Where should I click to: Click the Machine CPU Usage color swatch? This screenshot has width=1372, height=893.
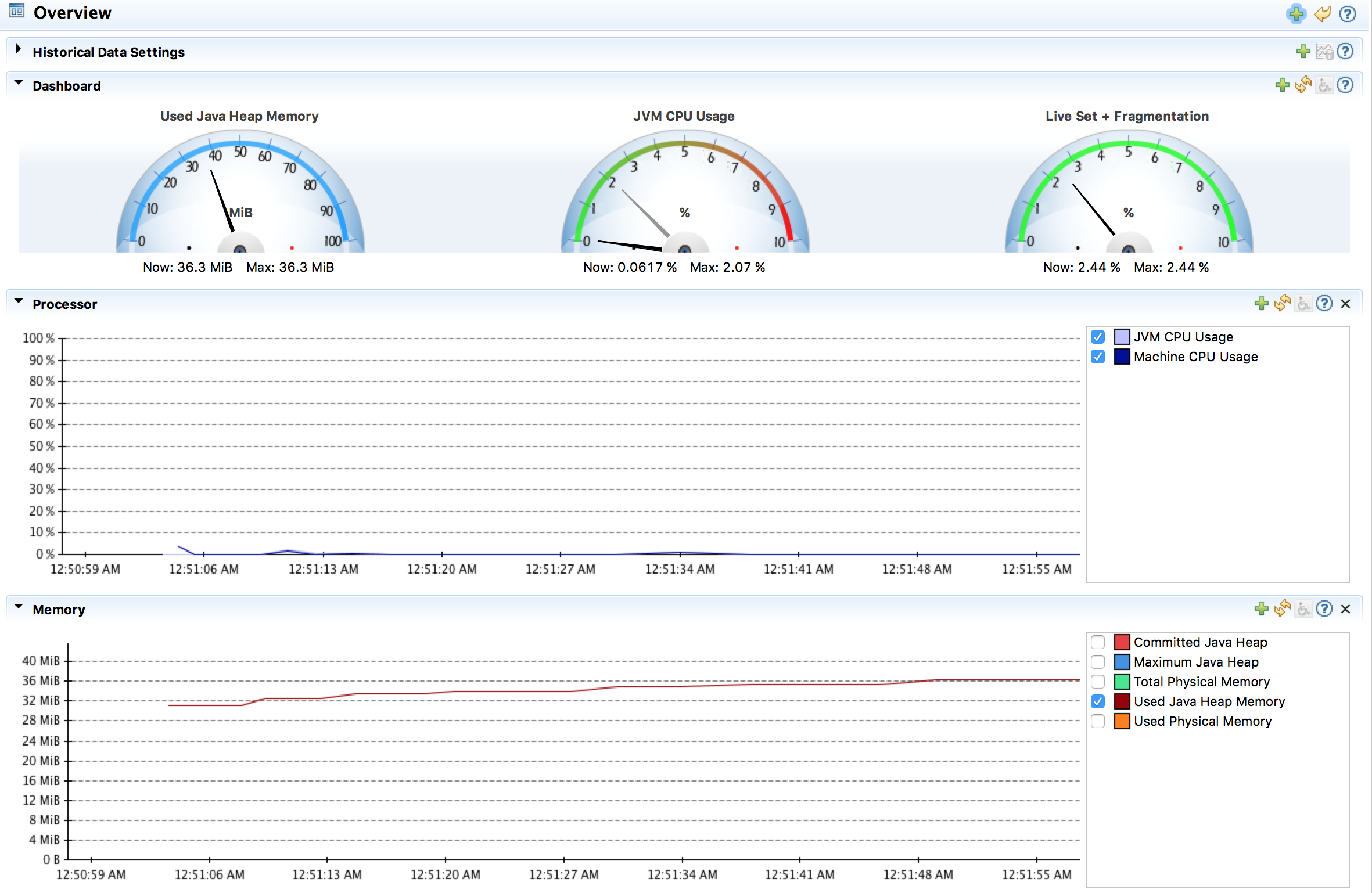(1122, 357)
